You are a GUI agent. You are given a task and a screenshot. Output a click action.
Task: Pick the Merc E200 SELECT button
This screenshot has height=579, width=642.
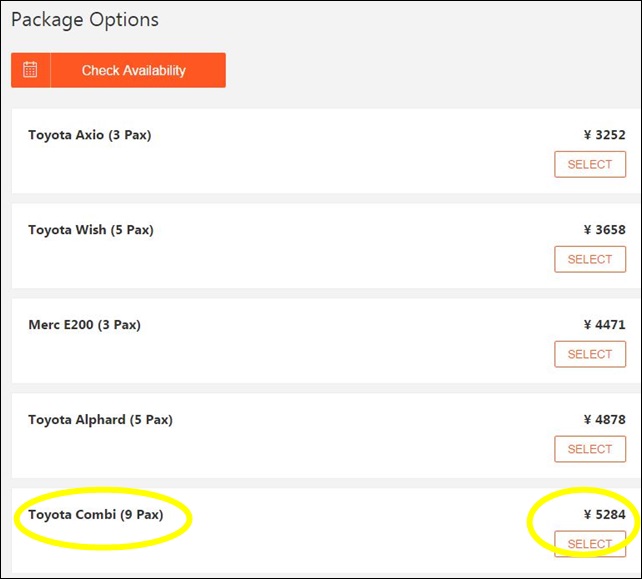[x=590, y=354]
